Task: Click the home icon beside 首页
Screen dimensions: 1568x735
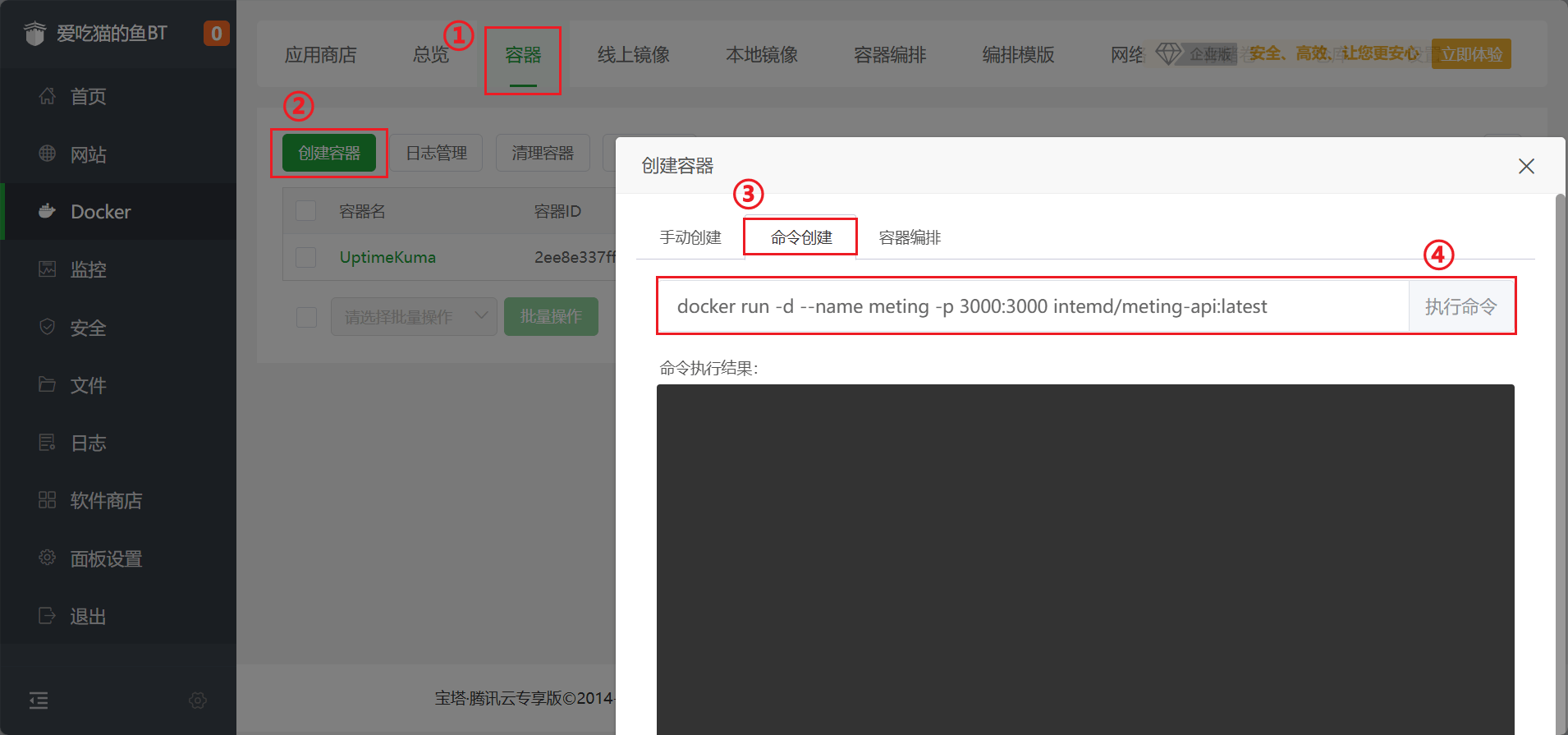Action: tap(48, 96)
